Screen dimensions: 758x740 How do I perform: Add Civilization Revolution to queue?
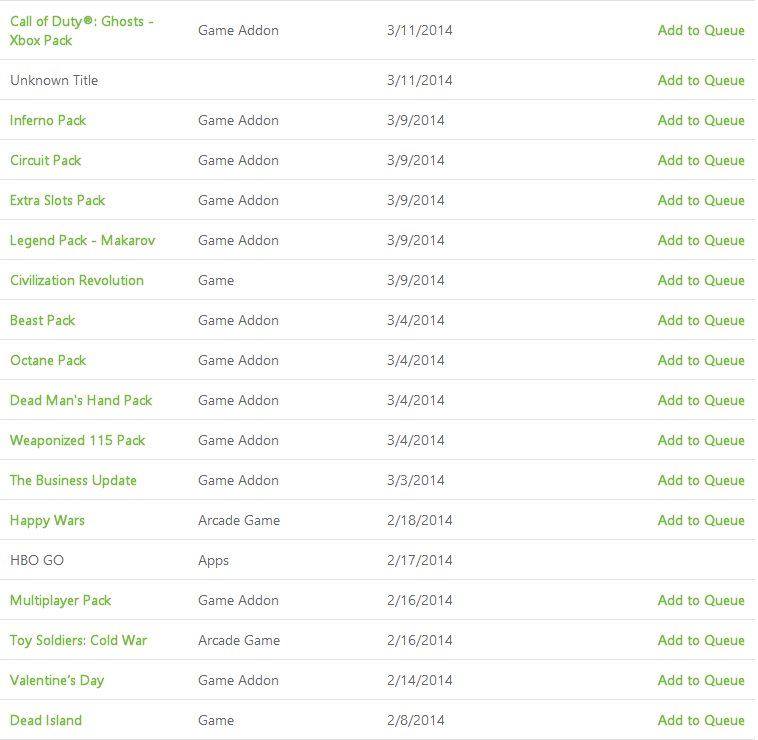(701, 281)
